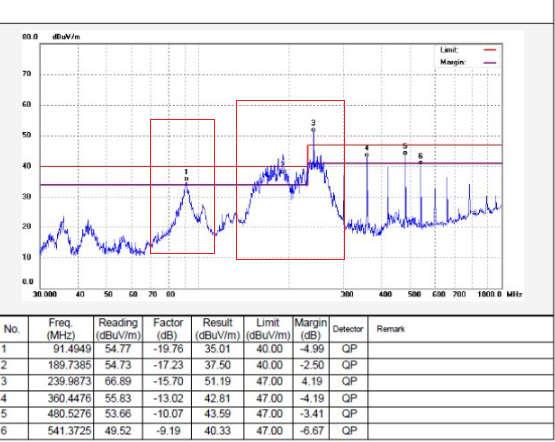Click the '30.000' x-axis start label
This screenshot has height=442, width=555.
point(45,294)
